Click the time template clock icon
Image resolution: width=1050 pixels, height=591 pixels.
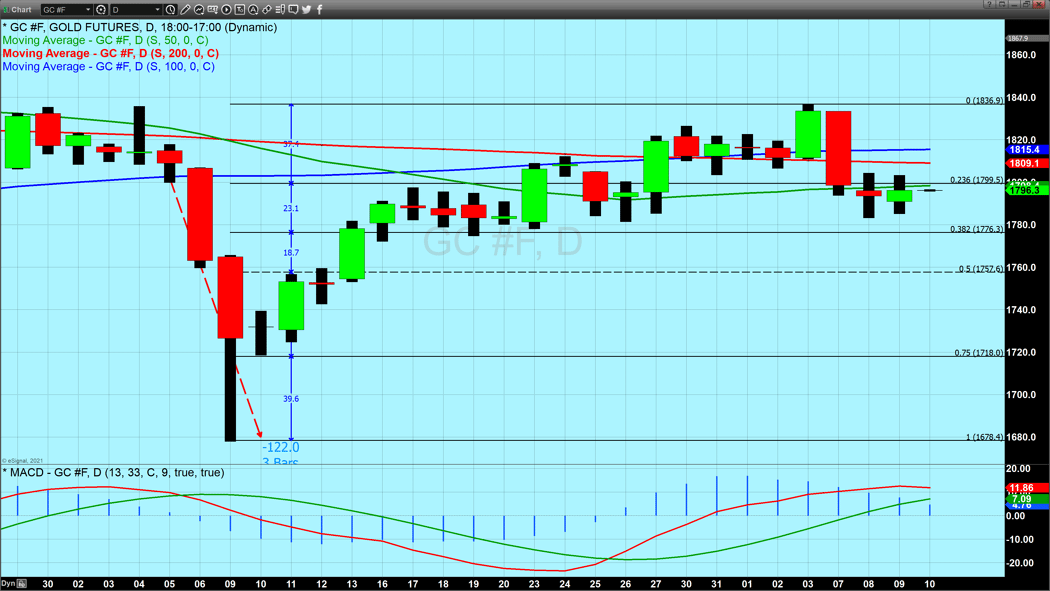point(170,9)
